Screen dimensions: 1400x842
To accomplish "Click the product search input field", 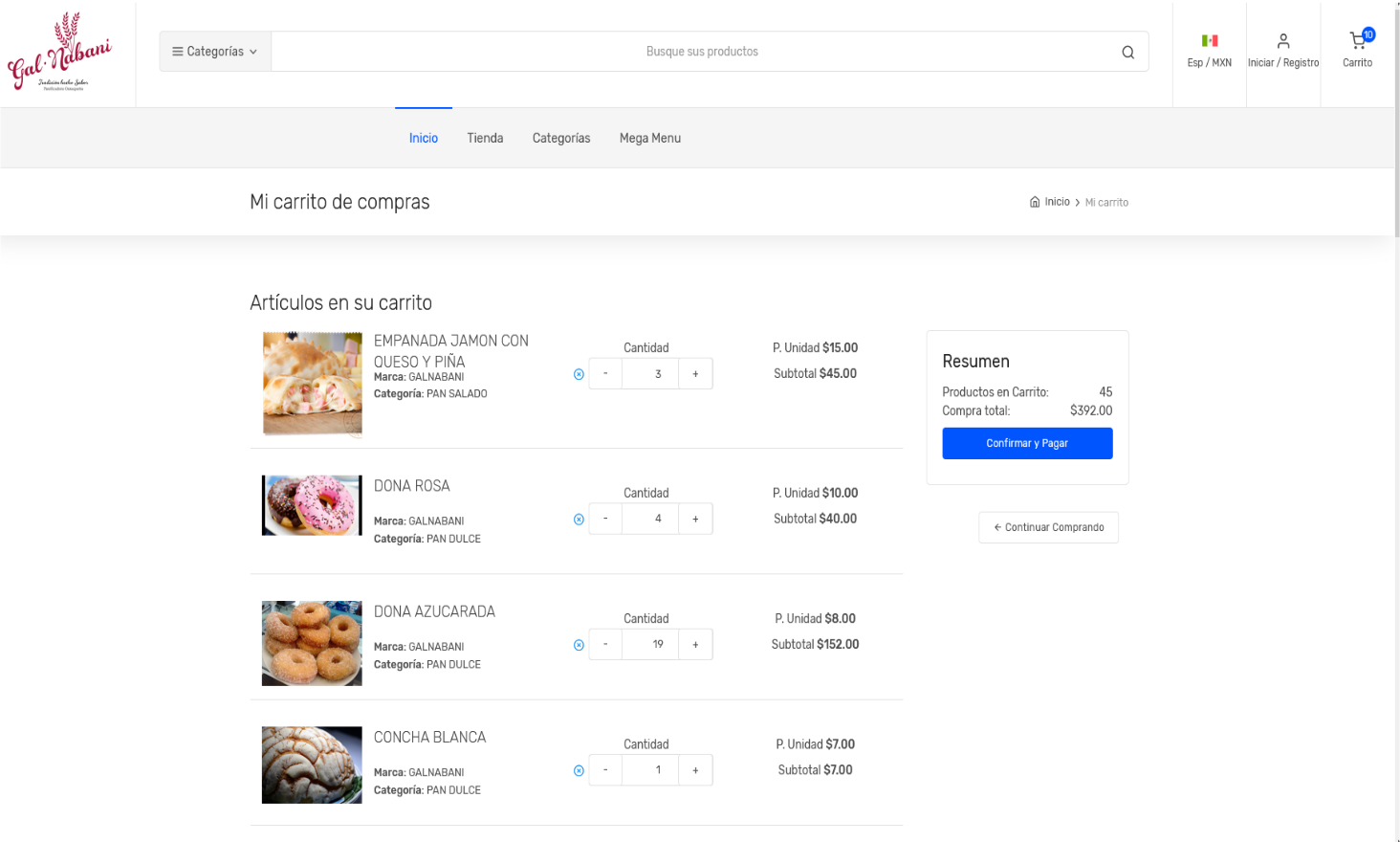I will [701, 52].
